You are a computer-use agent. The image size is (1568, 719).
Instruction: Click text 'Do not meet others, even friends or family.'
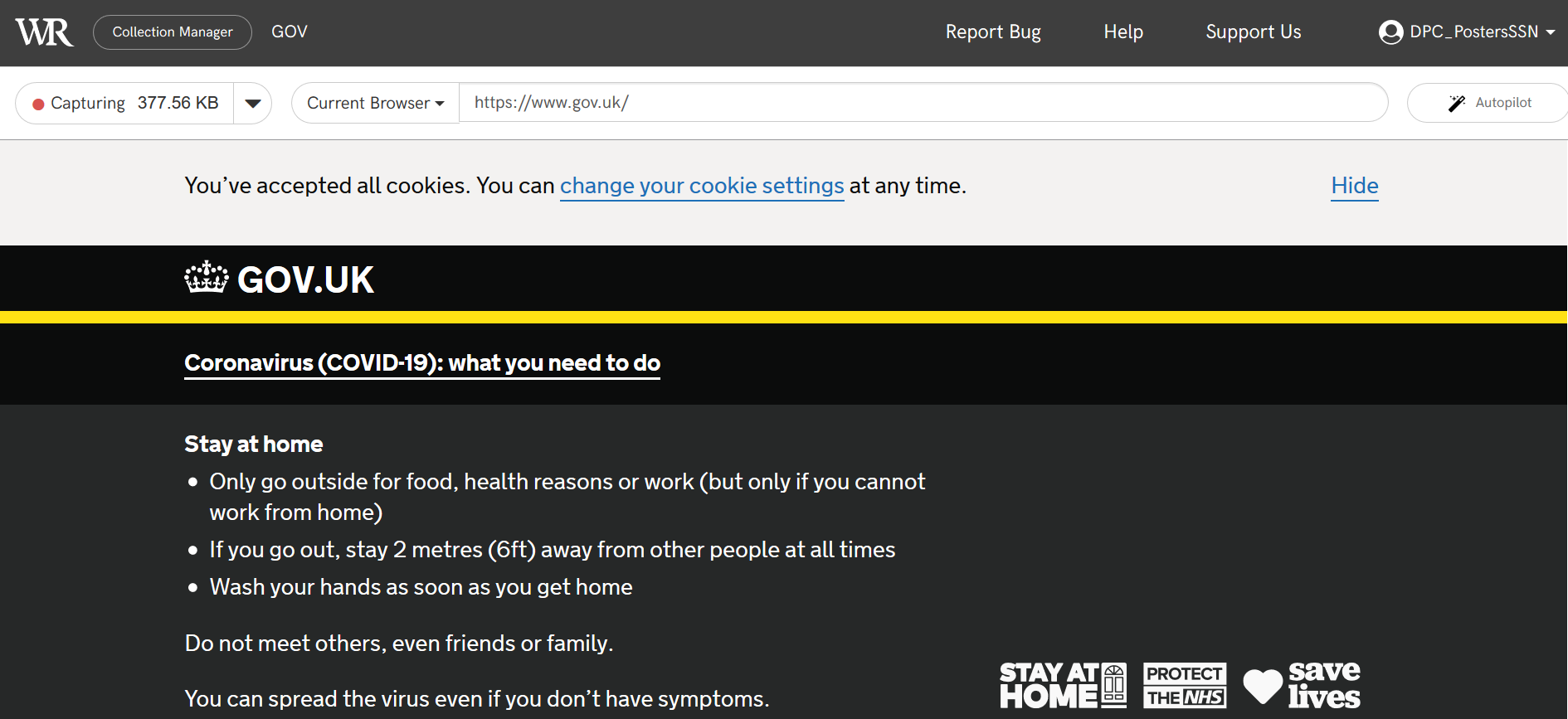point(399,644)
